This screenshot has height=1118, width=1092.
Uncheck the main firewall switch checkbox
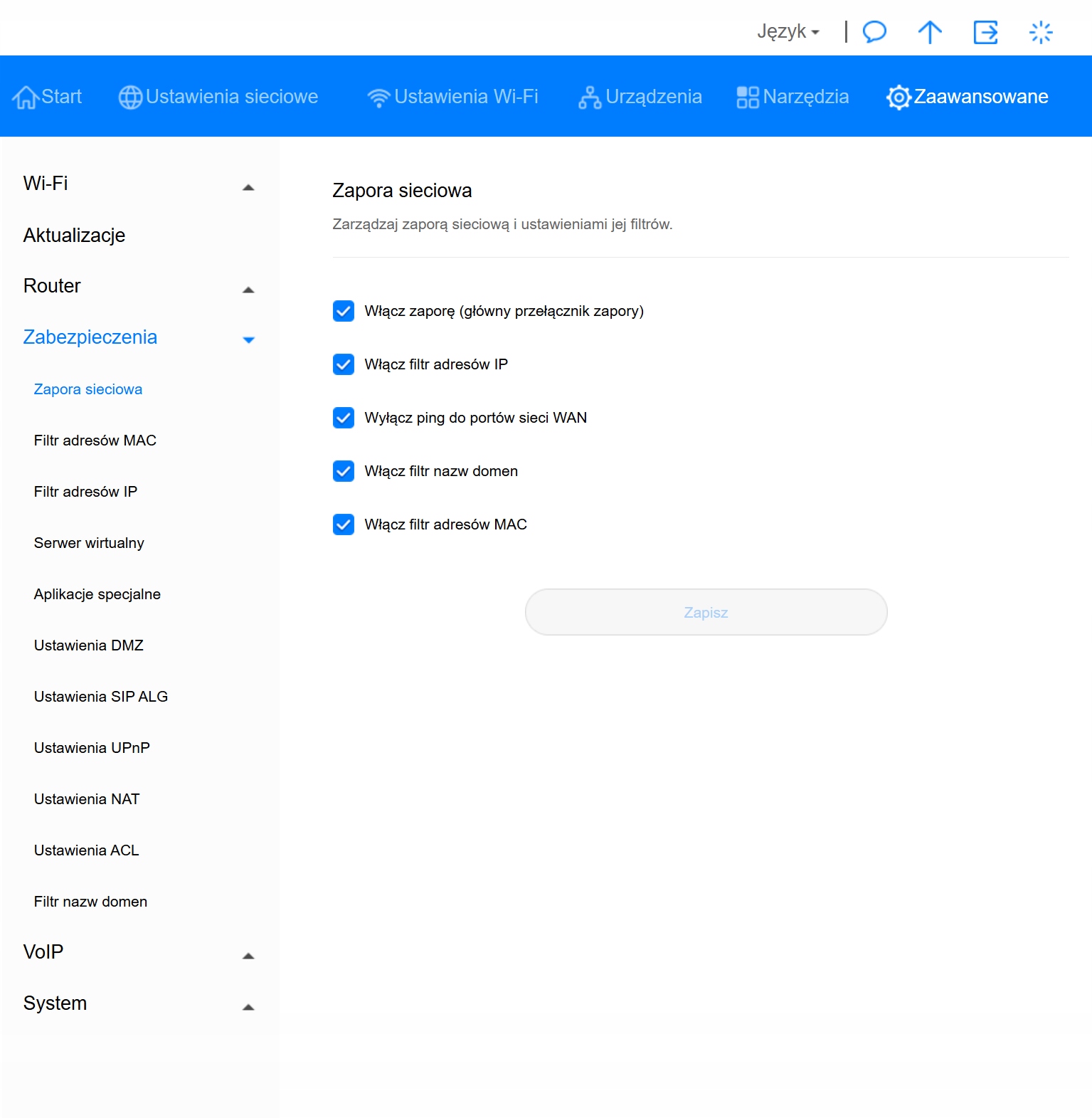tap(344, 311)
